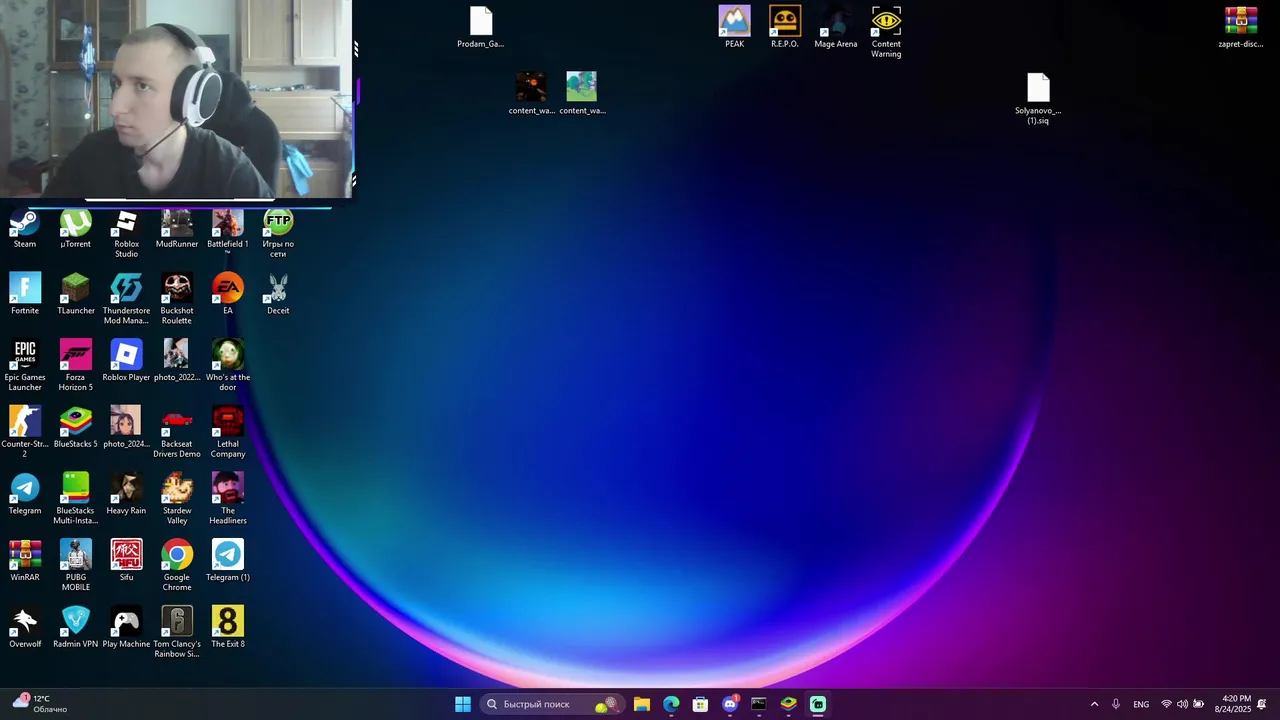Select the dark content_wa... thumbnail
Screen dimensions: 1280x720
coord(531,94)
